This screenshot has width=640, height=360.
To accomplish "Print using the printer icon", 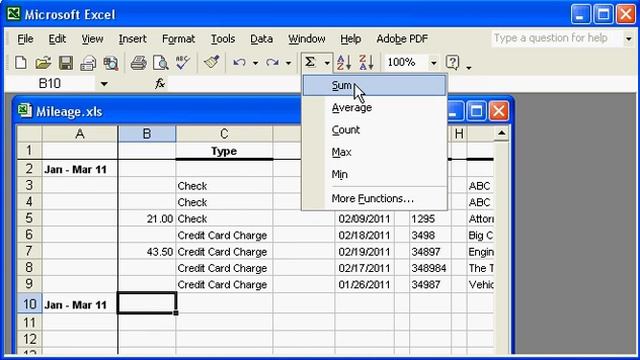I will (138, 63).
